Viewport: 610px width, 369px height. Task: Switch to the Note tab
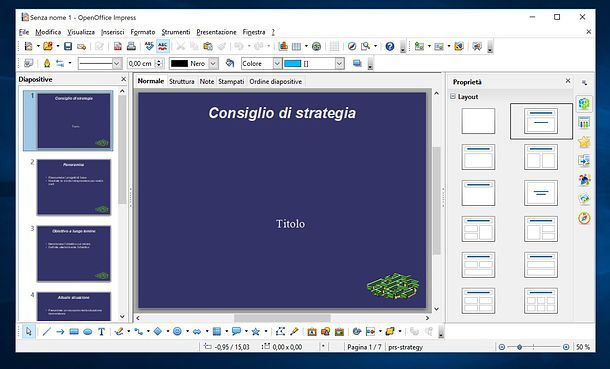pos(207,81)
